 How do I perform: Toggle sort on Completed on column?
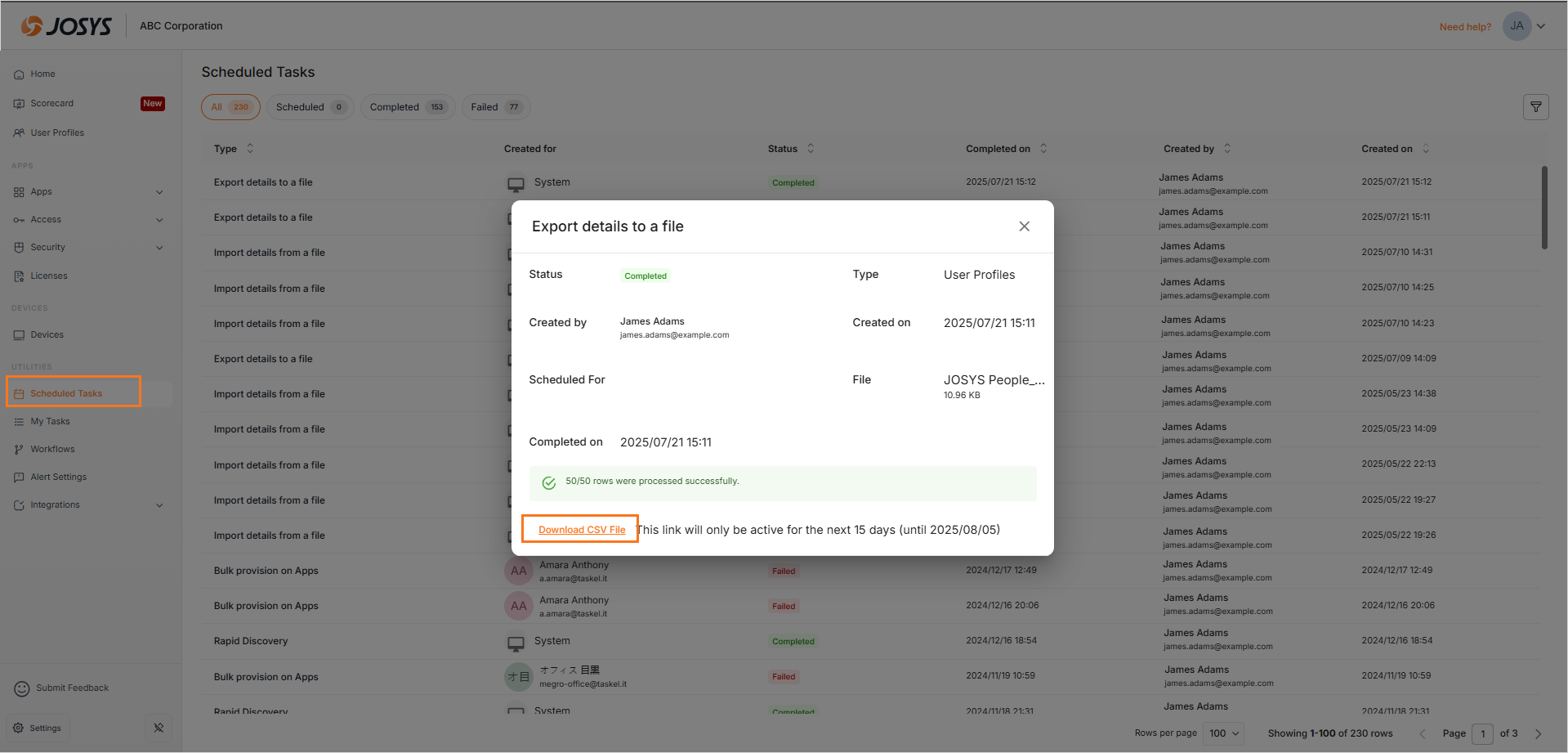1043,149
